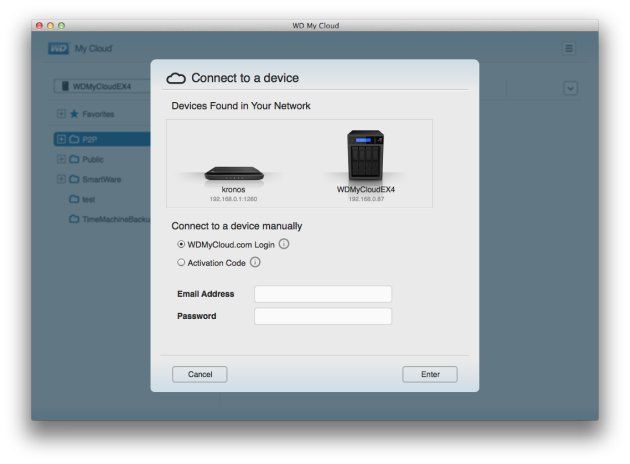Click the SmartWare folder icon
Viewport: 630px width, 464px height.
[74, 179]
